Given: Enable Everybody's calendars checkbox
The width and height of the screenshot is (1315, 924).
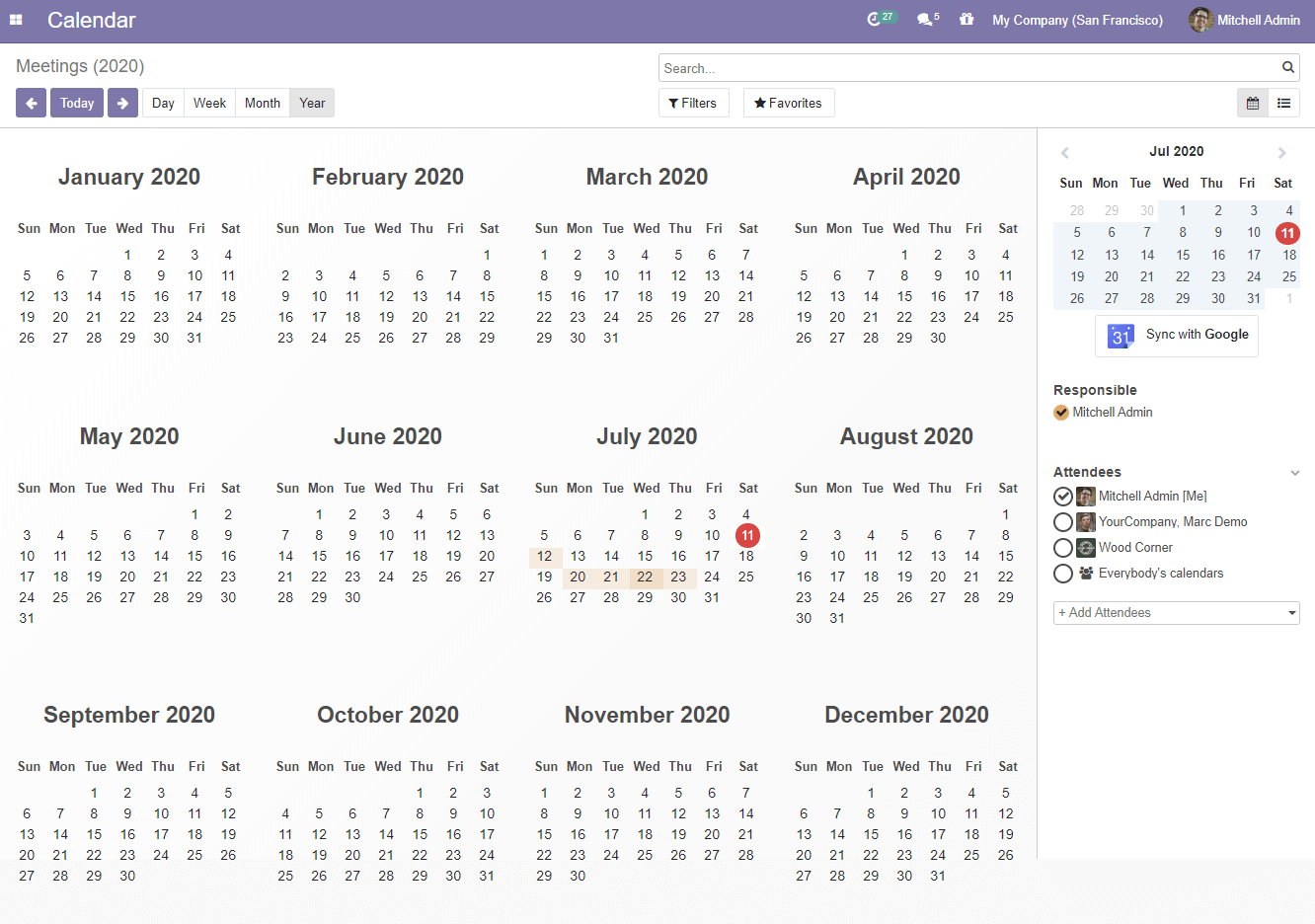Looking at the screenshot, I should point(1063,574).
